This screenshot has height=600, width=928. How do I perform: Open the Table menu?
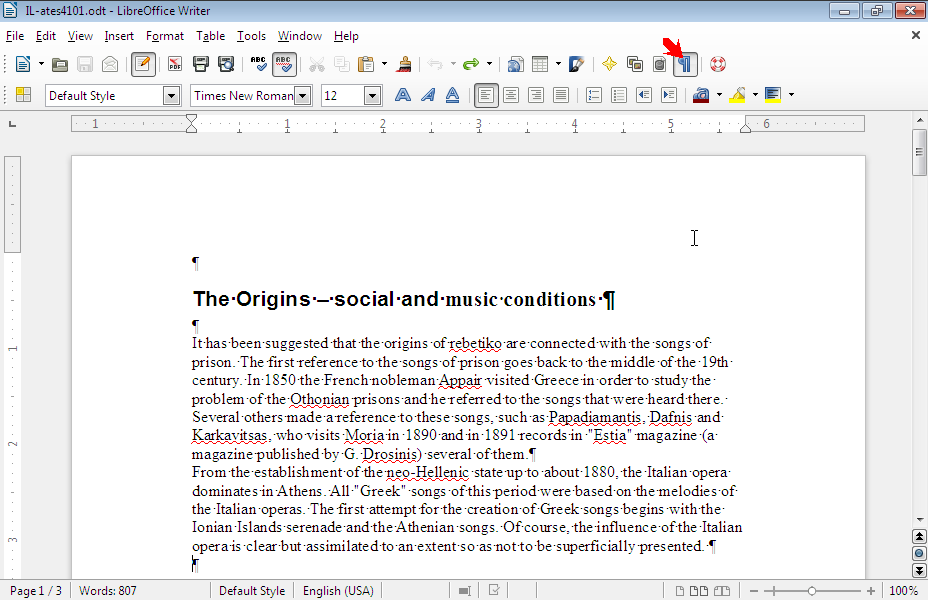[210, 36]
